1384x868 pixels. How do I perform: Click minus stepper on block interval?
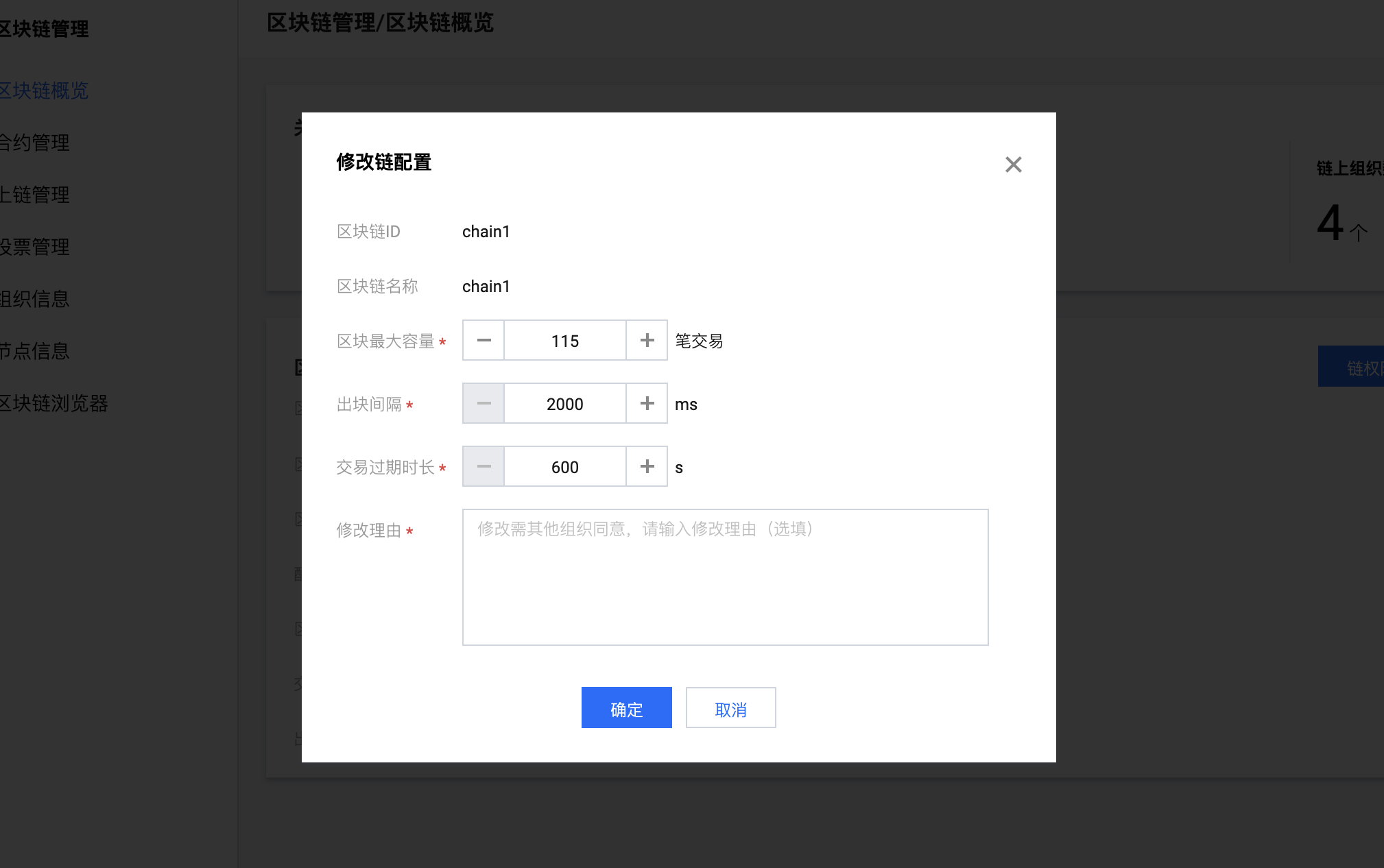tap(484, 403)
